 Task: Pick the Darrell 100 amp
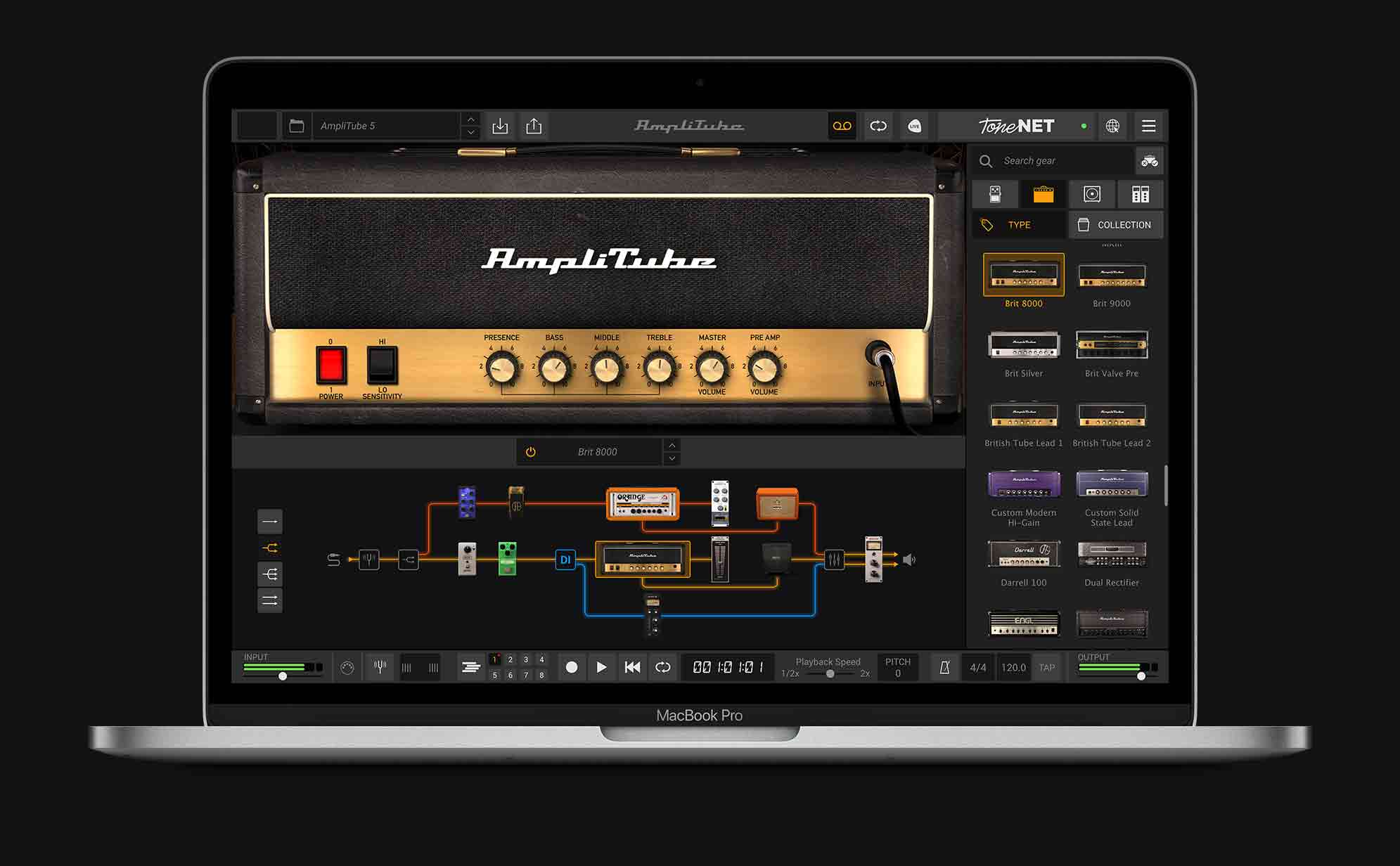tap(1024, 554)
